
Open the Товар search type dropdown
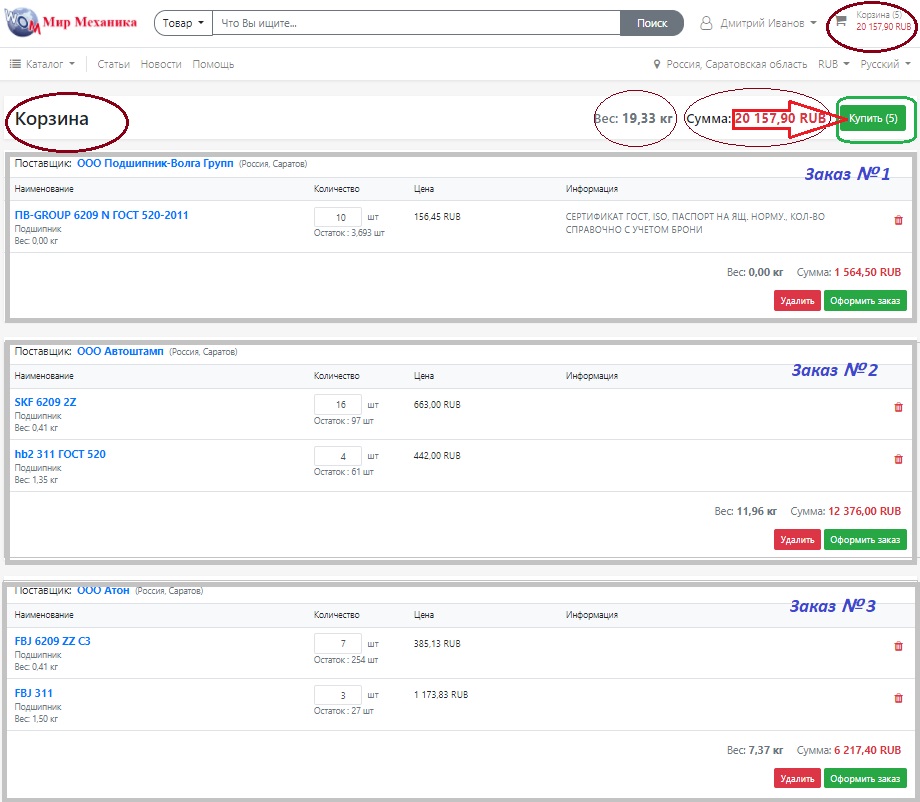[183, 23]
